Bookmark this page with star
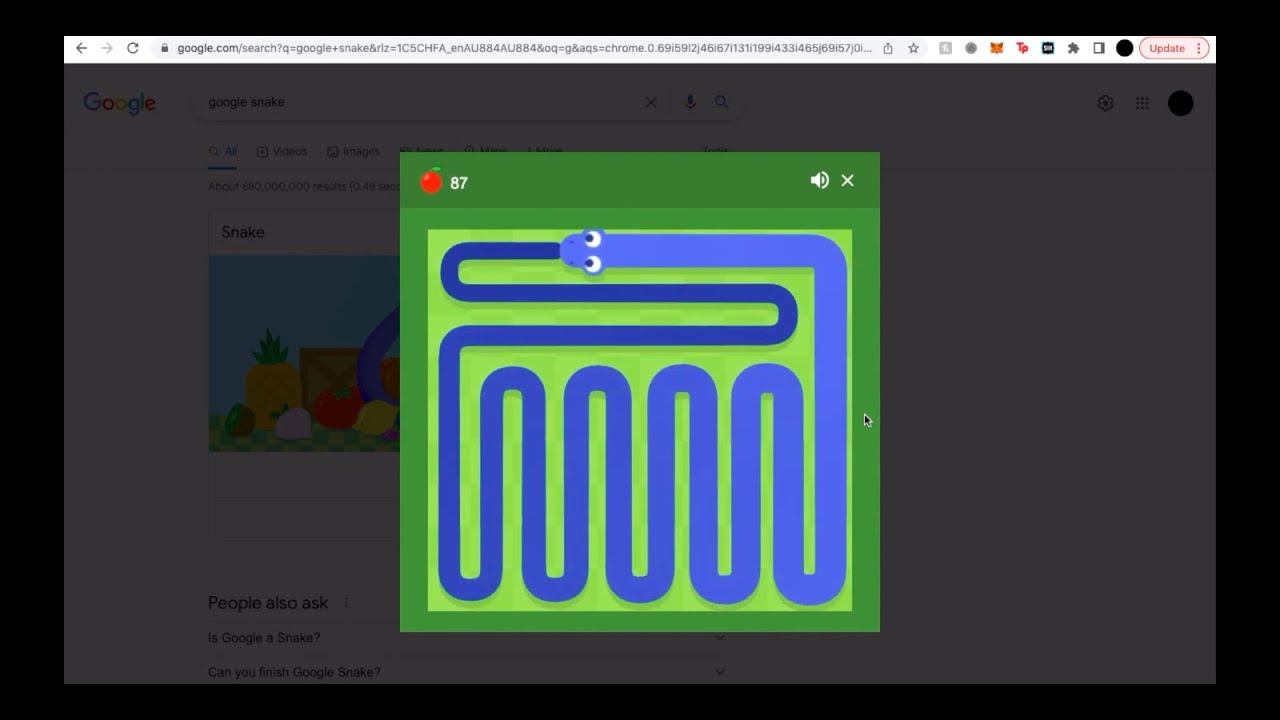1280x720 pixels. click(913, 48)
